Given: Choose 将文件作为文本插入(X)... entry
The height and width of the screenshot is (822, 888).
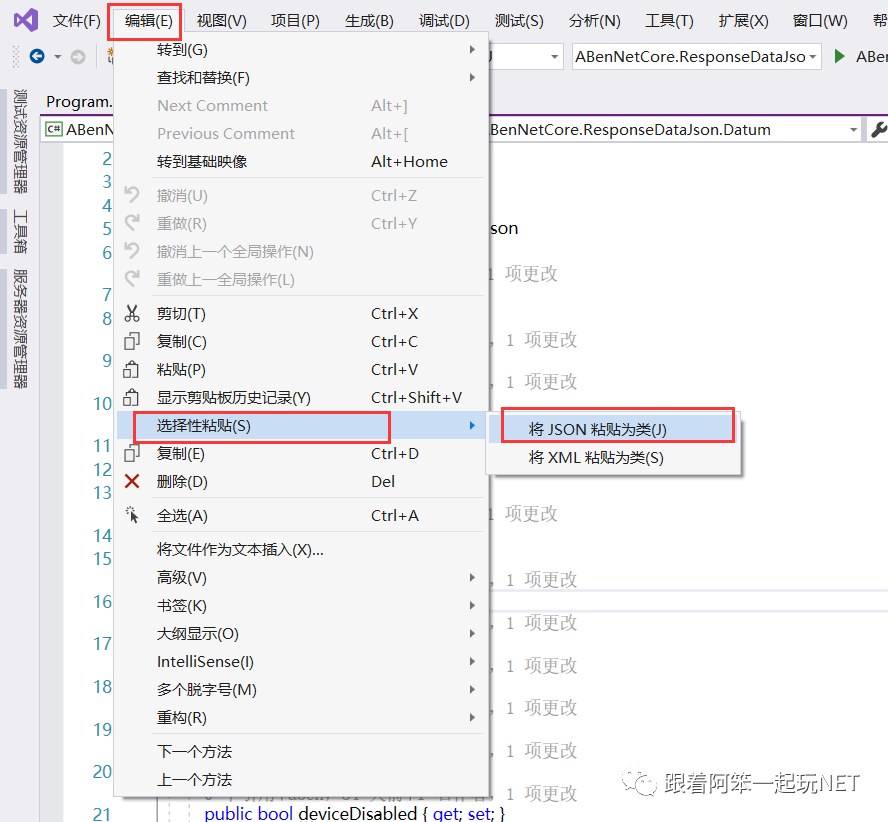Looking at the screenshot, I should pos(301,549).
